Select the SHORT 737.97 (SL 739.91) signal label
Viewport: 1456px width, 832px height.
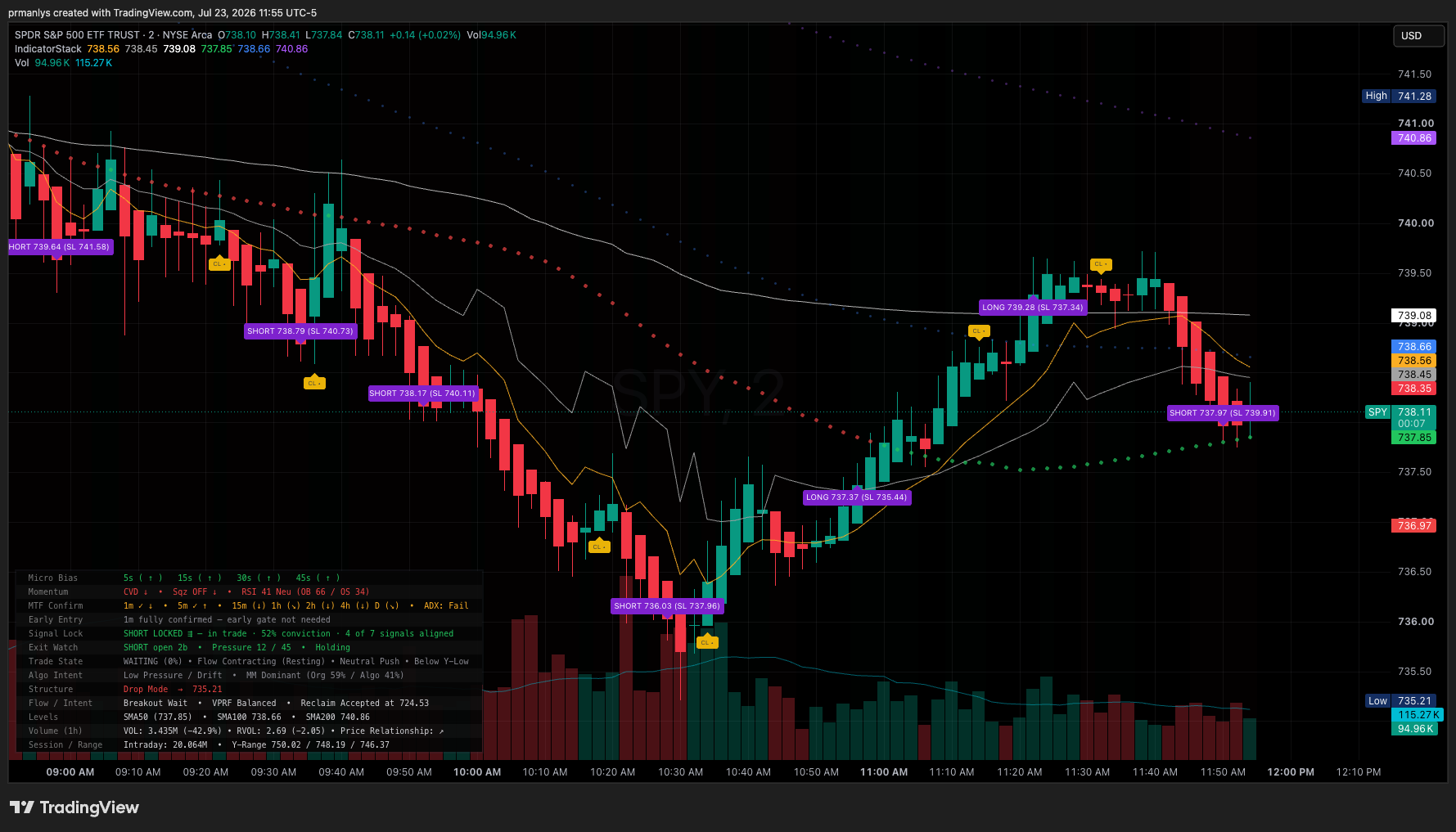1223,413
